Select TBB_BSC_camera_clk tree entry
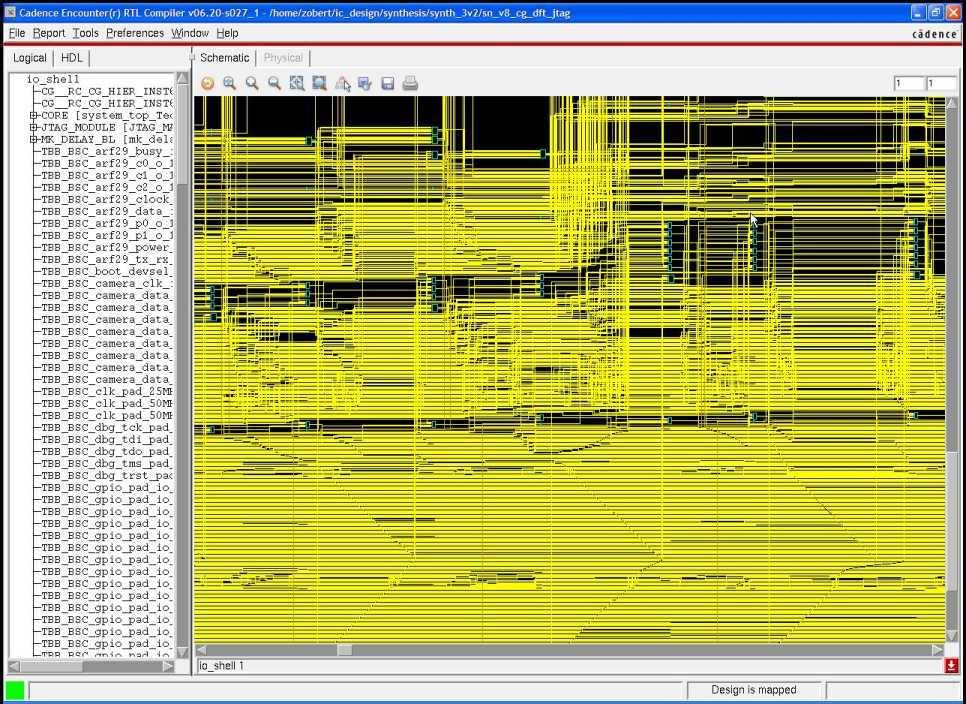This screenshot has width=966, height=704. click(x=107, y=283)
